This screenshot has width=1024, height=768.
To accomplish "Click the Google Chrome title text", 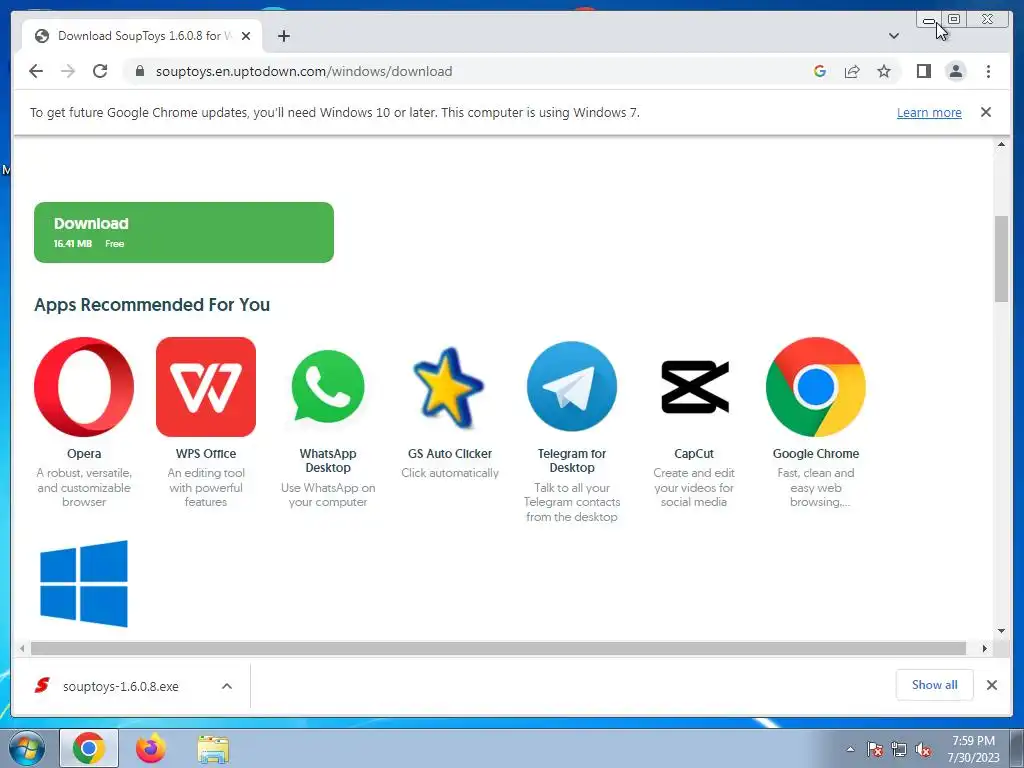I will click(x=816, y=453).
